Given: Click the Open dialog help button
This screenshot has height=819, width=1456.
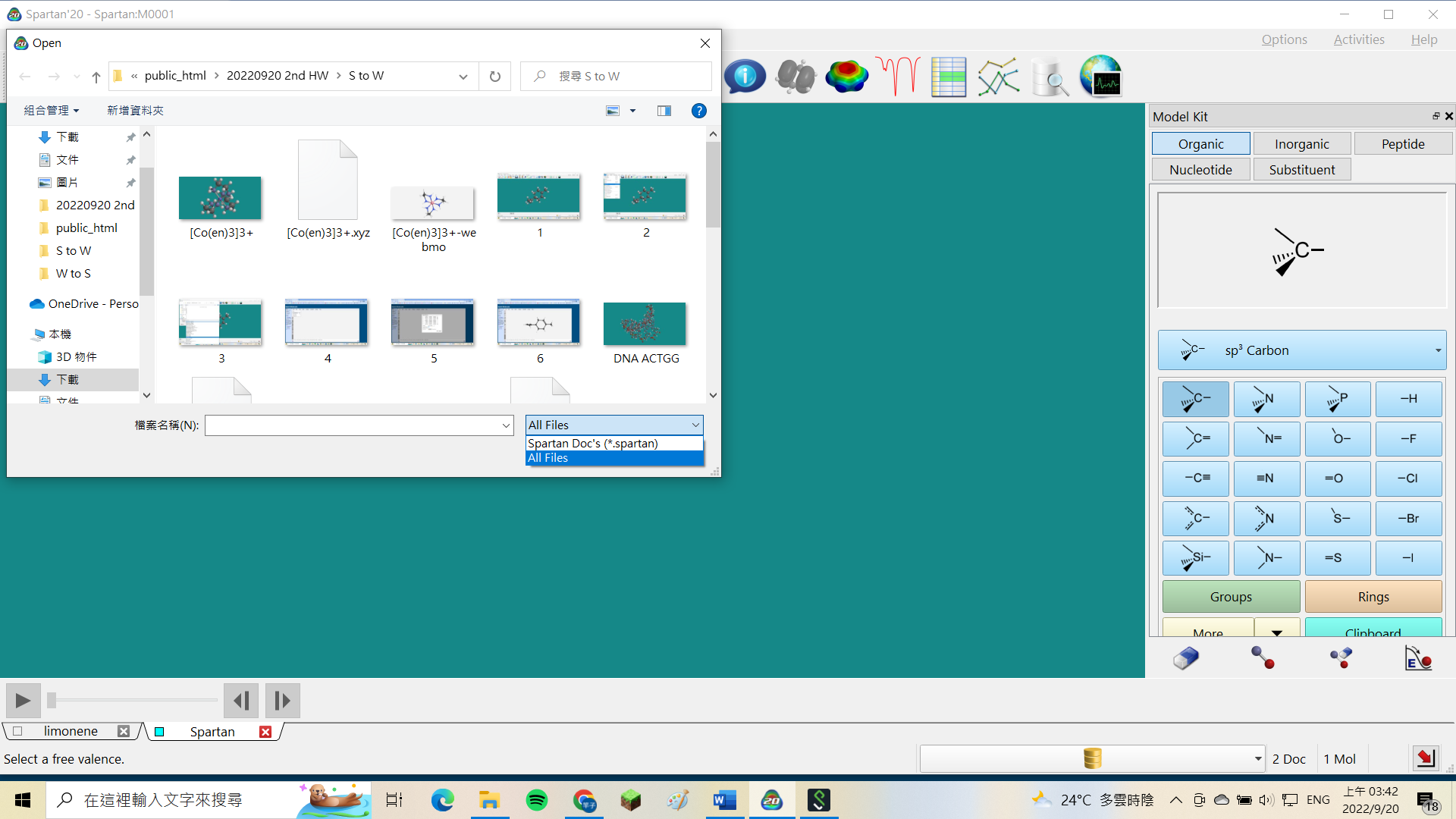Looking at the screenshot, I should click(x=699, y=111).
